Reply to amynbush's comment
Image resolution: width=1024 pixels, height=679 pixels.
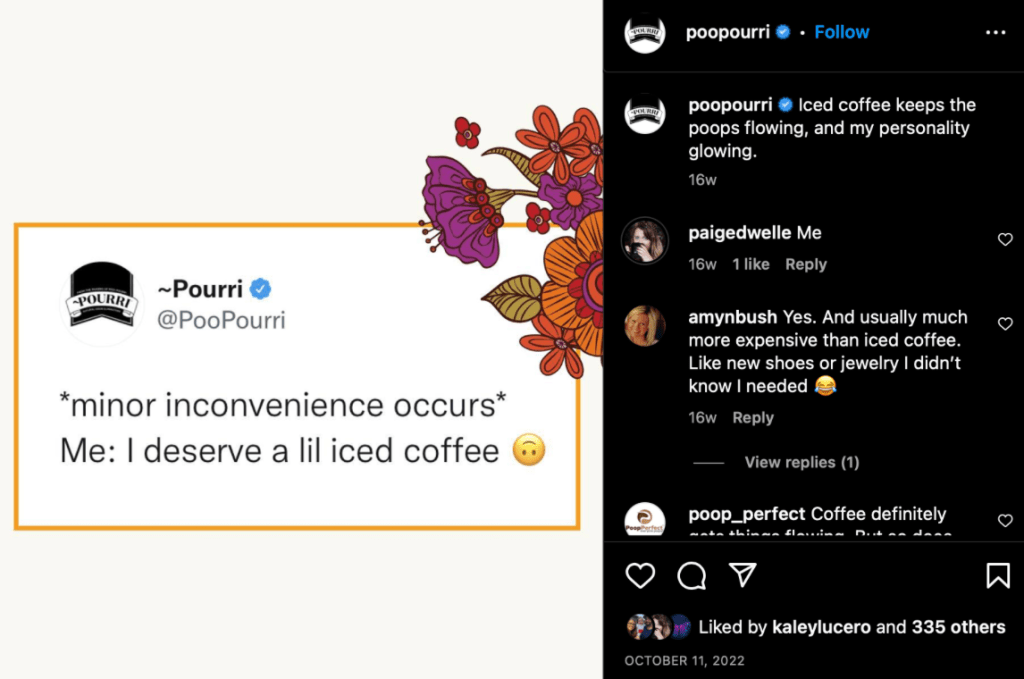(x=753, y=417)
